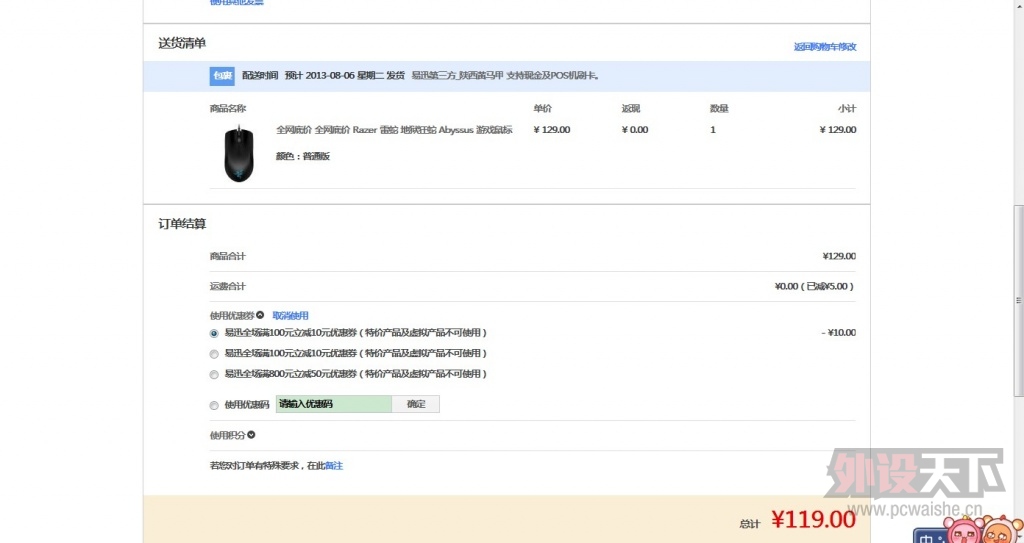1024x543 pixels.
Task: Click the ¥0.00 (已减¥5.00) shipping value
Action: 814,286
